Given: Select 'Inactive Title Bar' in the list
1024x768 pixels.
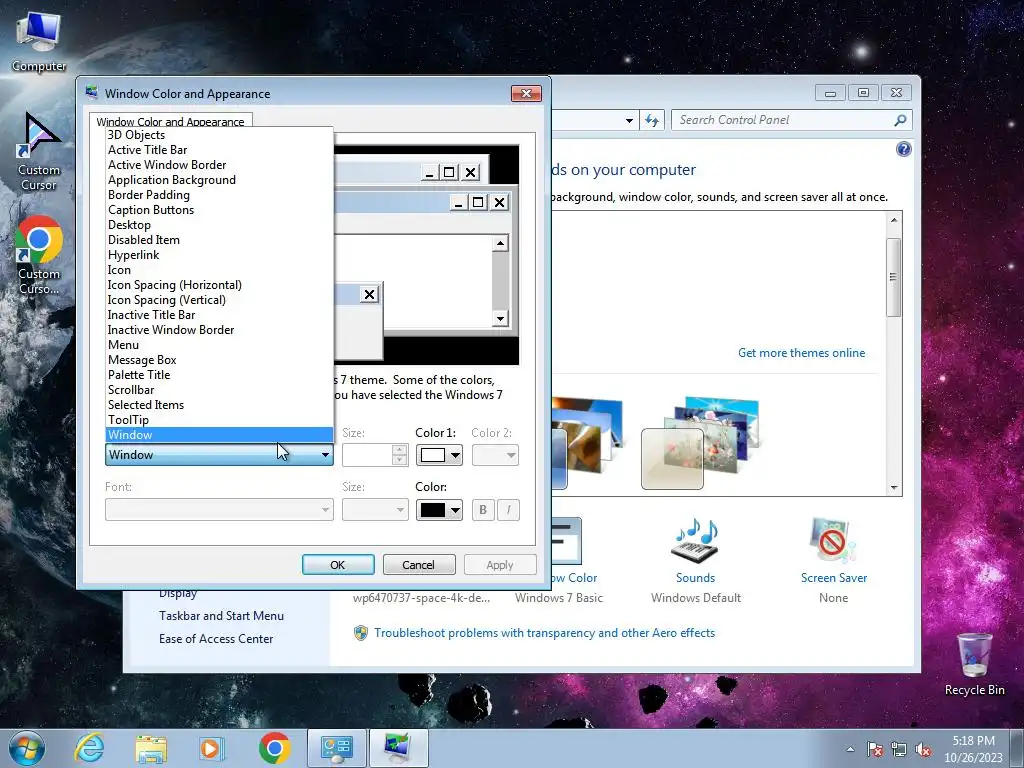Looking at the screenshot, I should 219,315.
